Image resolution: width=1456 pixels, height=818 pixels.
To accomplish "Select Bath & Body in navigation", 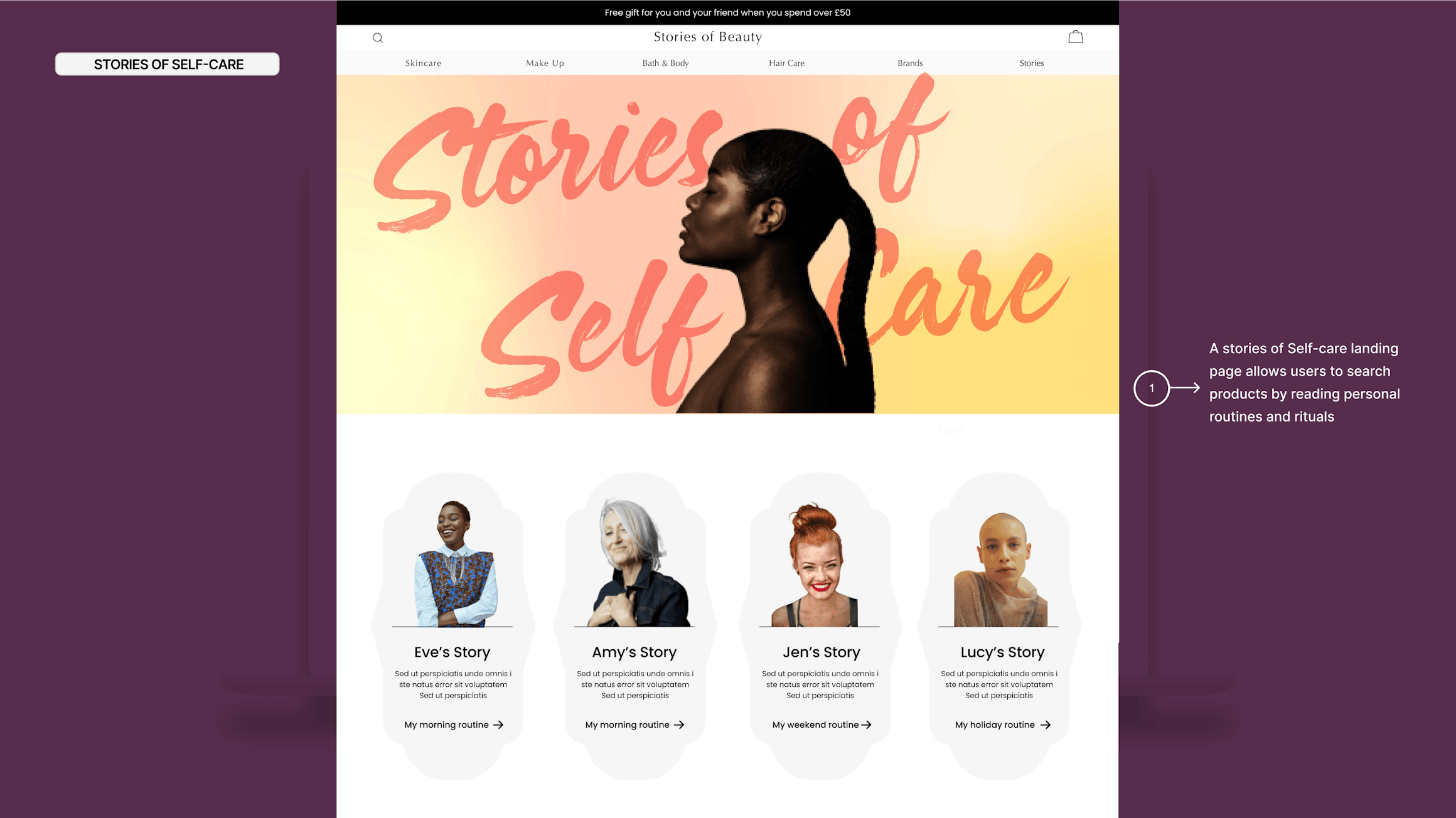I will tap(665, 63).
